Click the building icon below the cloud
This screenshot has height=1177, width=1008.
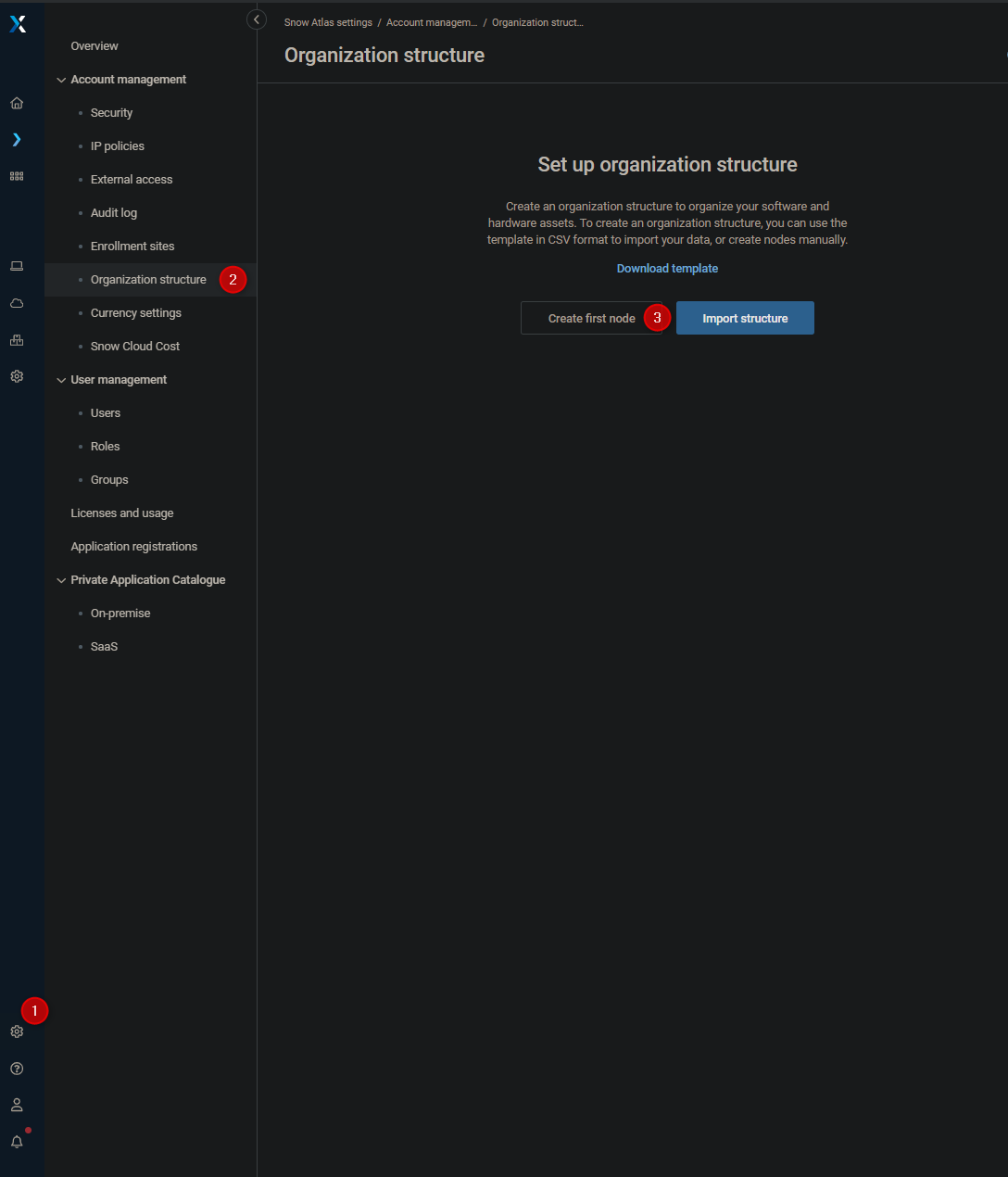(17, 340)
